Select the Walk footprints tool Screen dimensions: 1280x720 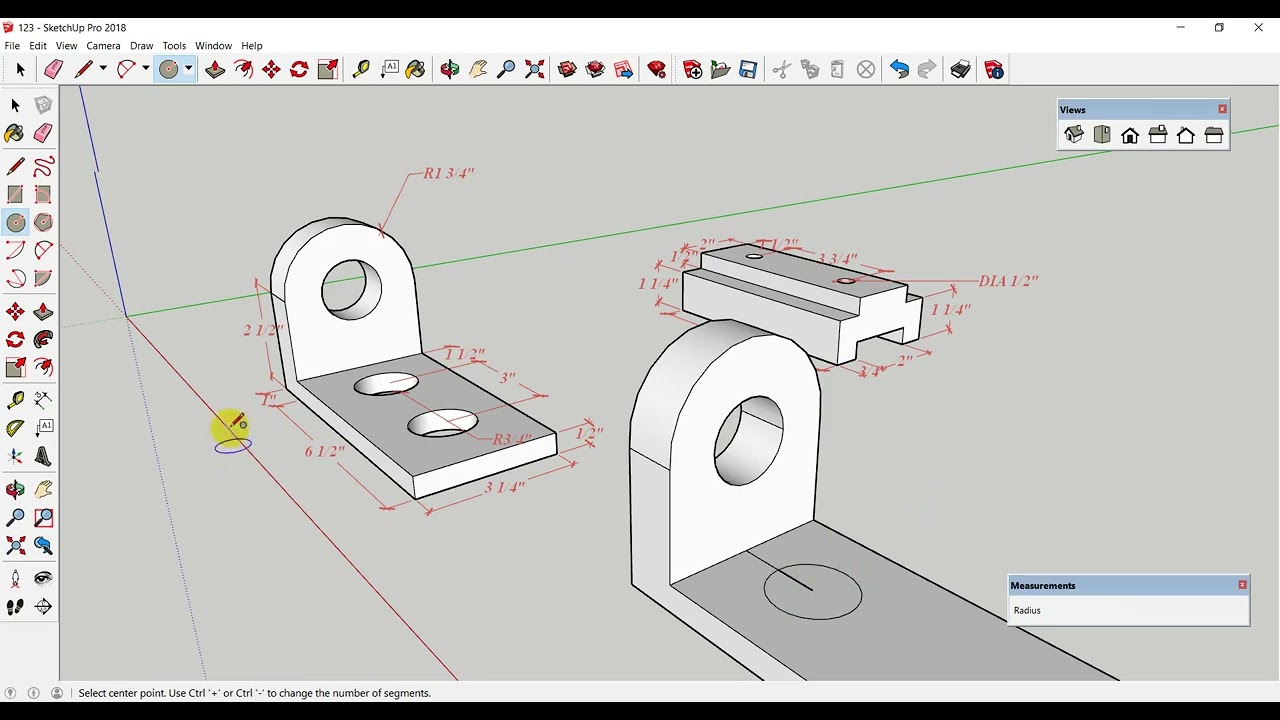(x=15, y=606)
